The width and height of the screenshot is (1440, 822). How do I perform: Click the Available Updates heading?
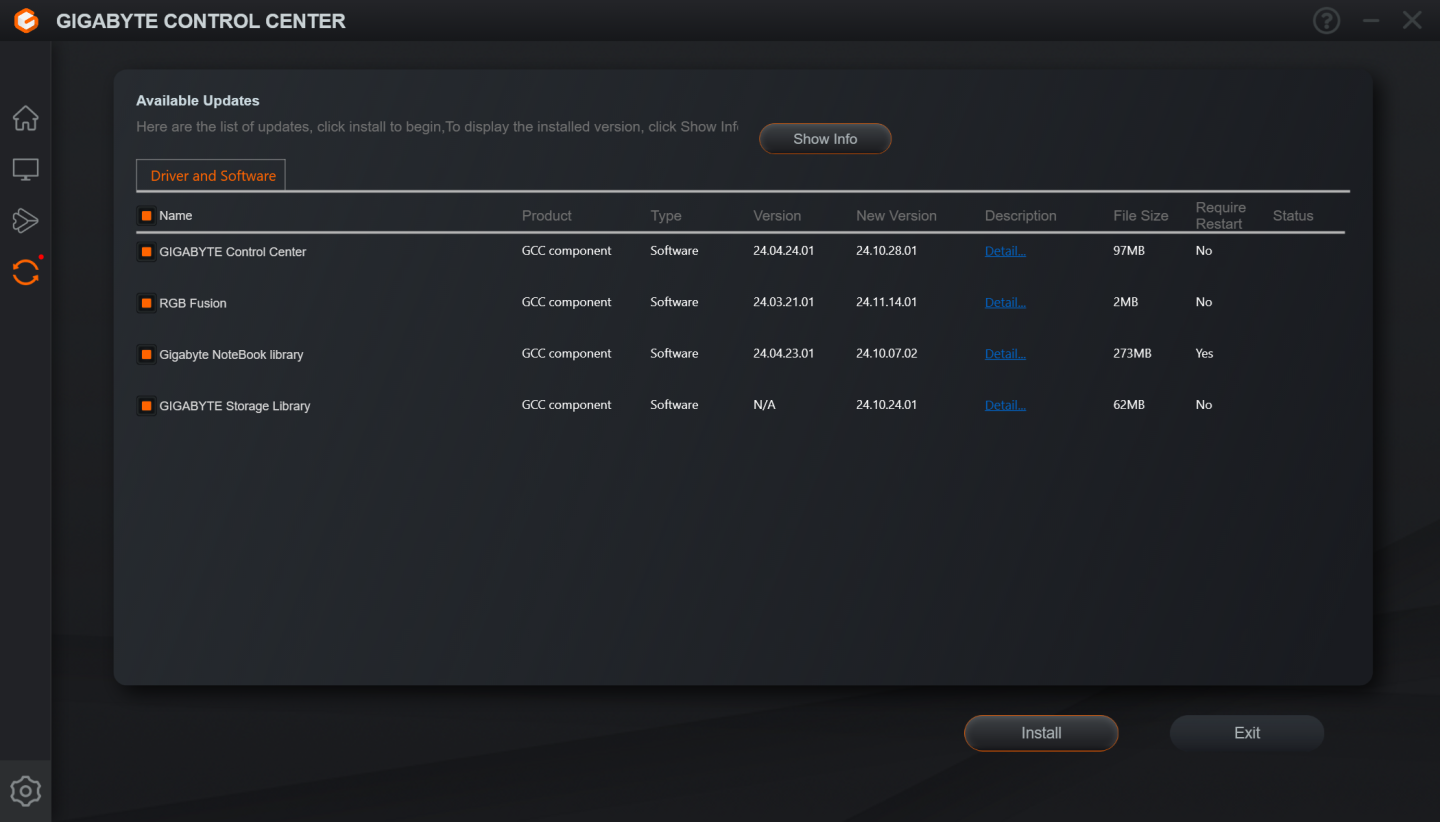[198, 100]
